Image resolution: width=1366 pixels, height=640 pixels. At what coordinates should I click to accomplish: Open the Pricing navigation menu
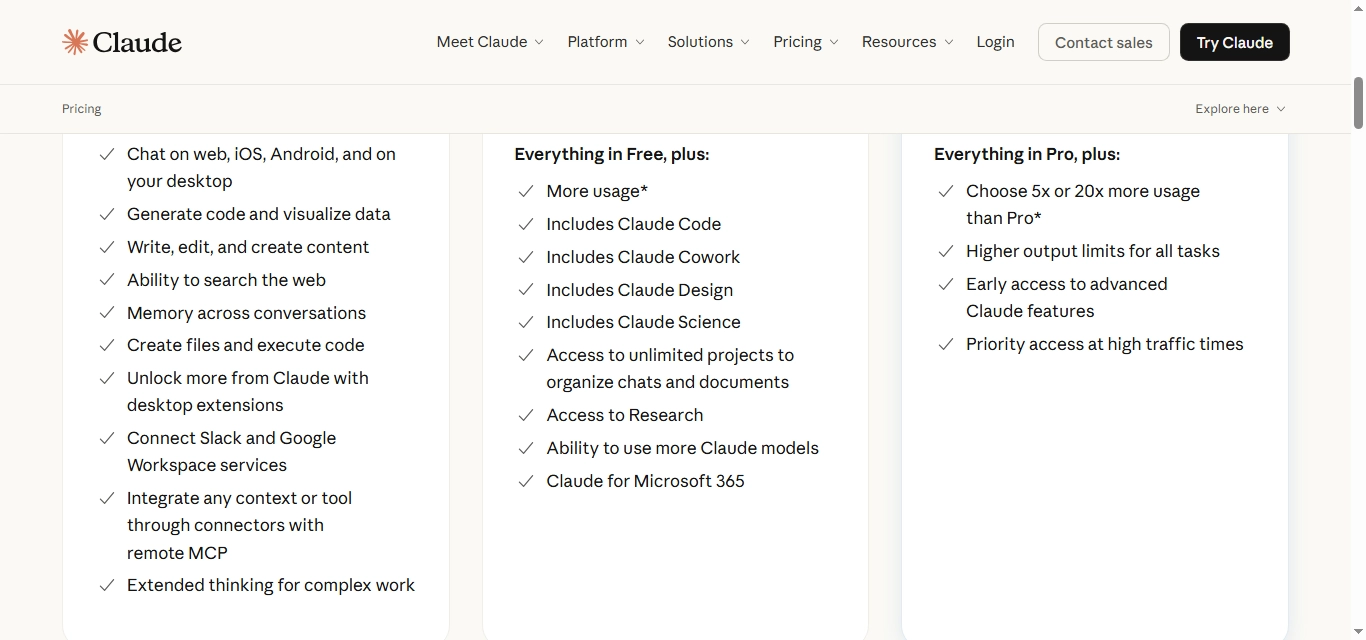pyautogui.click(x=806, y=42)
